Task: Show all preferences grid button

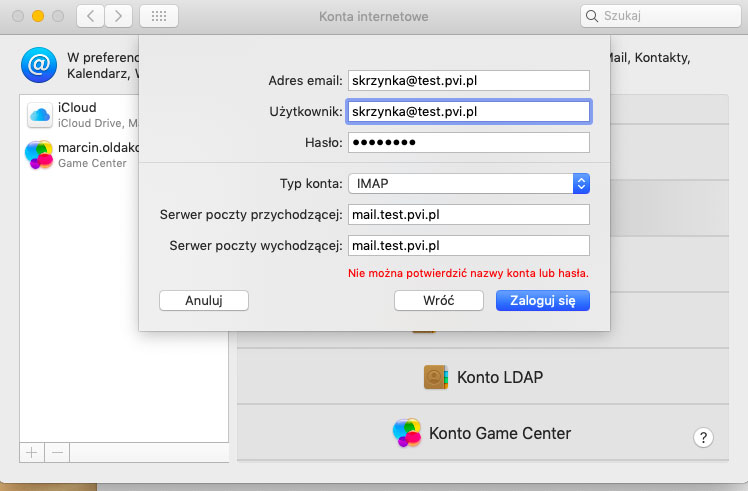Action: 159,17
